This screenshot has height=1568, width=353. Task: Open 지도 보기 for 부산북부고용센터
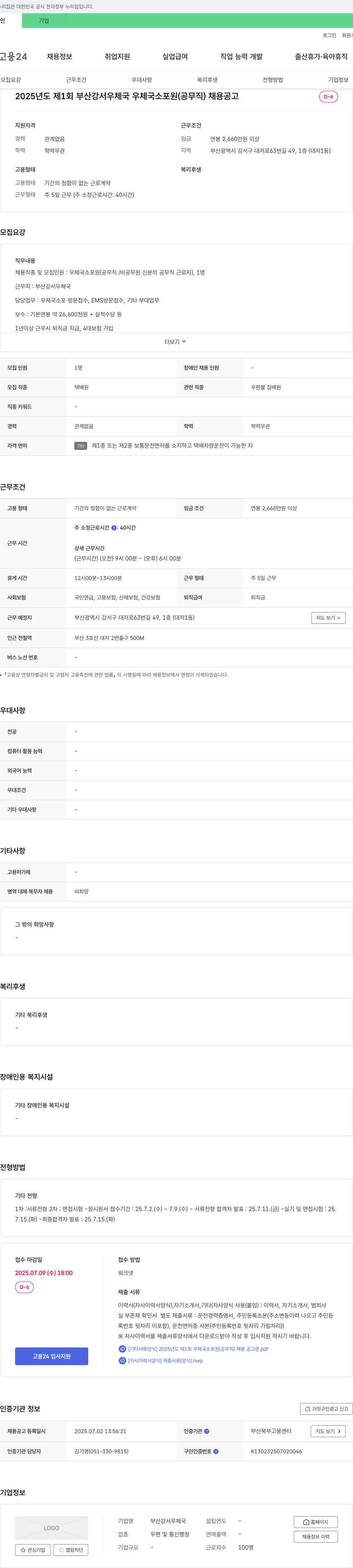tap(329, 1431)
